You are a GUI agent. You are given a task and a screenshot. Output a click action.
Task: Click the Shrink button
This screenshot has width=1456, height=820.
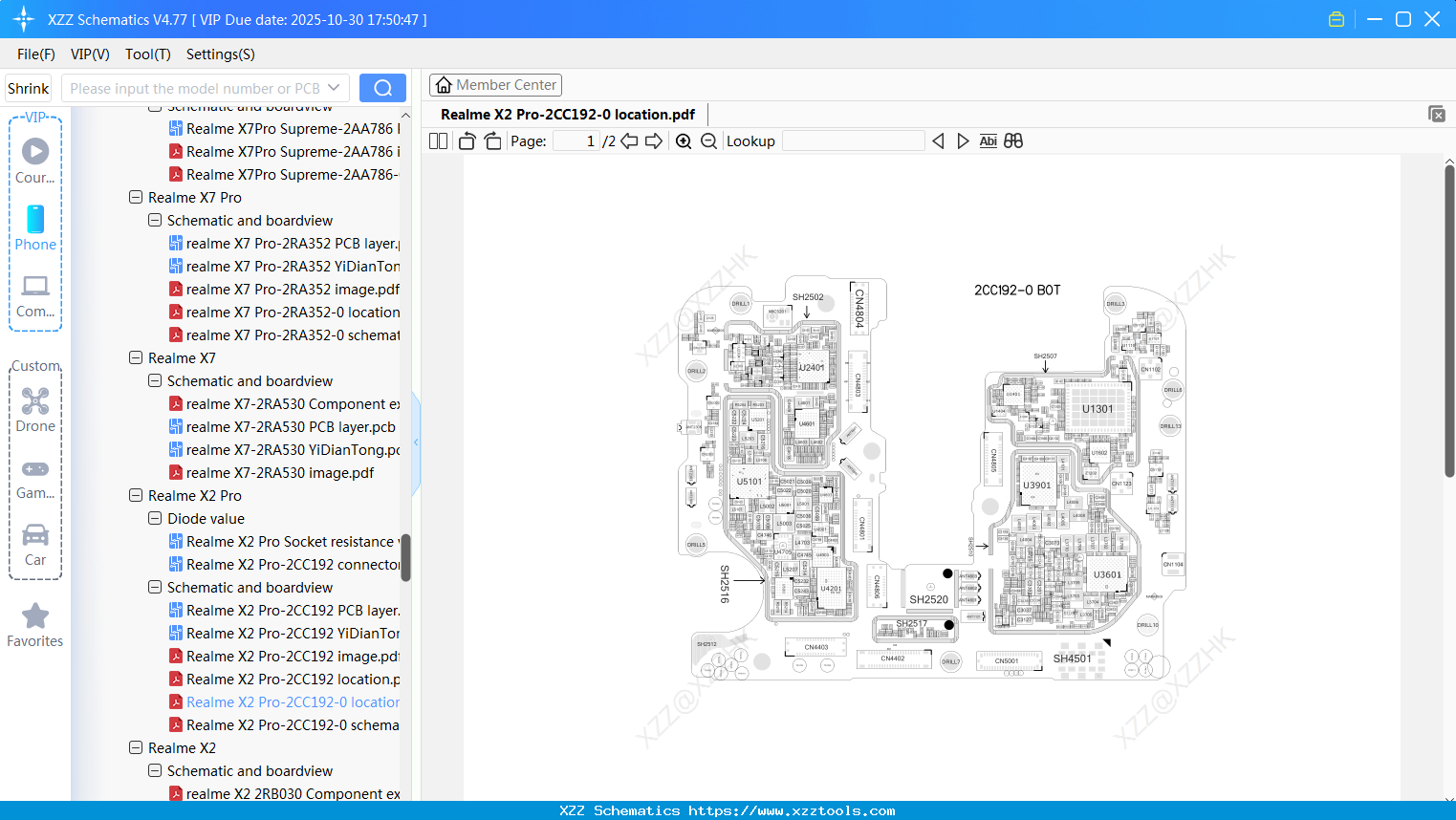point(28,88)
